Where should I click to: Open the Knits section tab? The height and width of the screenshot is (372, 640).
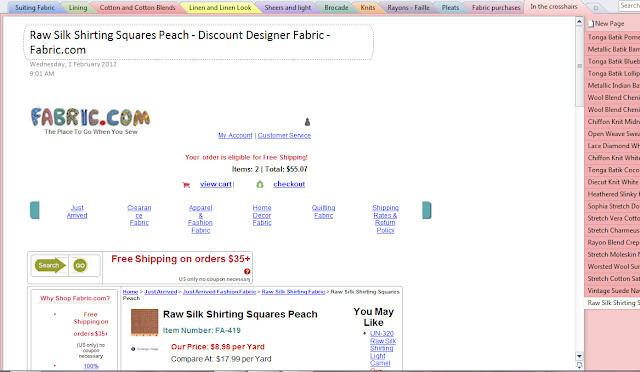tap(367, 7)
